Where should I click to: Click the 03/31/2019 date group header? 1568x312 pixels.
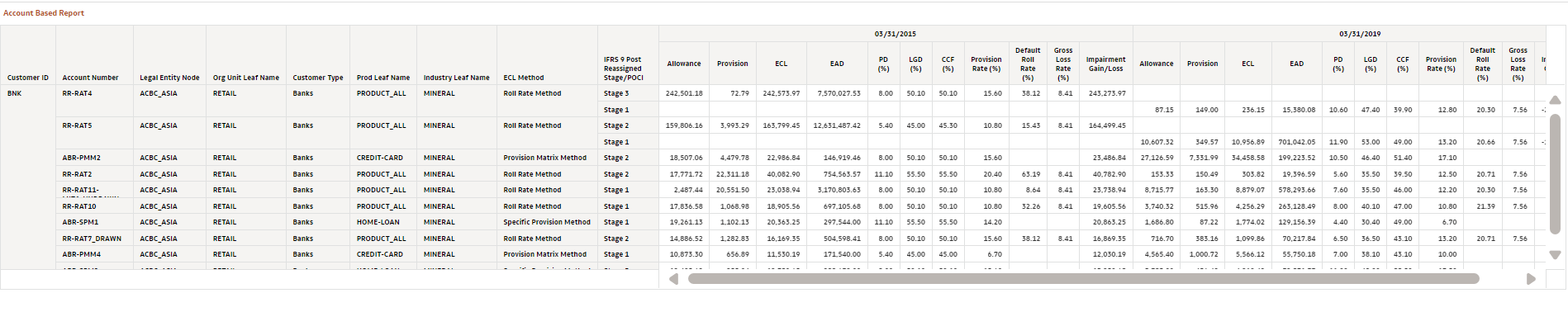pyautogui.click(x=1360, y=34)
